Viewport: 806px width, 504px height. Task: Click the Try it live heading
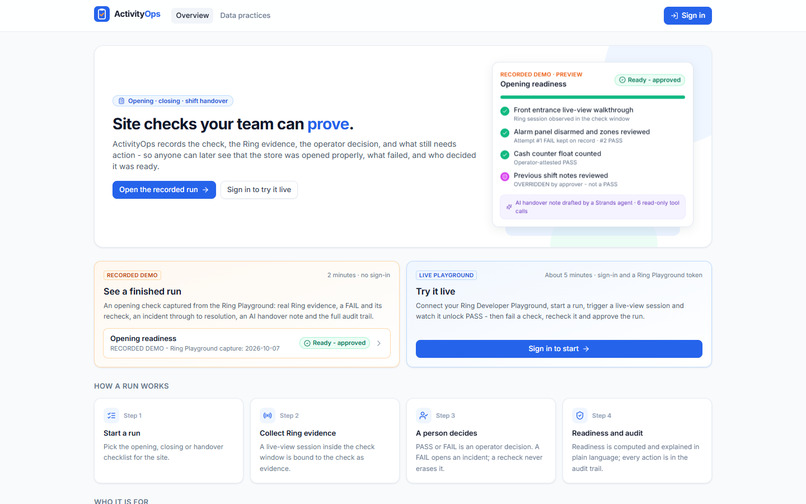pos(435,292)
